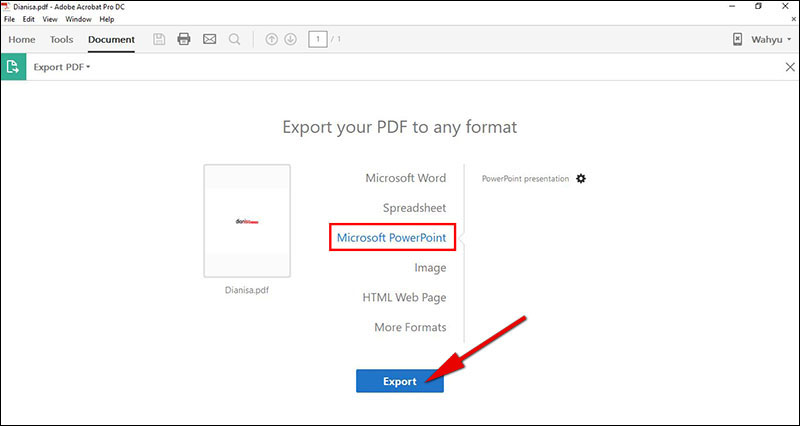800x426 pixels.
Task: Click the page number input field
Action: [318, 39]
